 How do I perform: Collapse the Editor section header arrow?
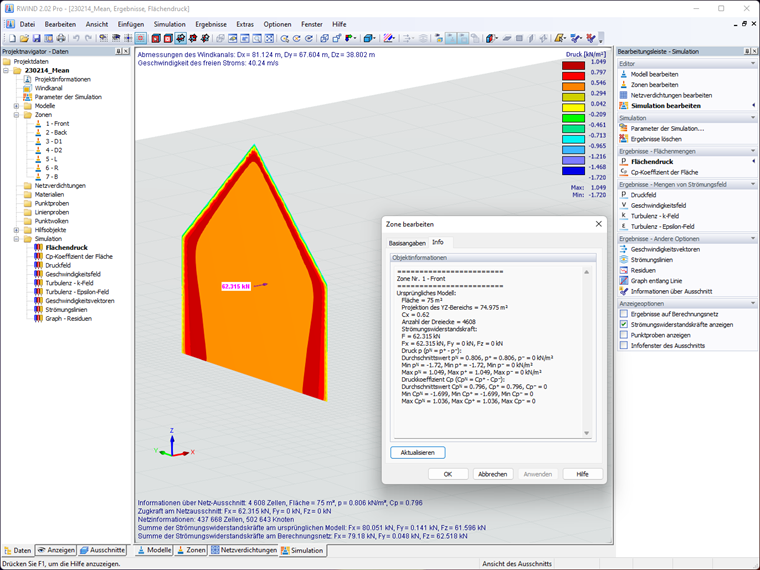(753, 63)
